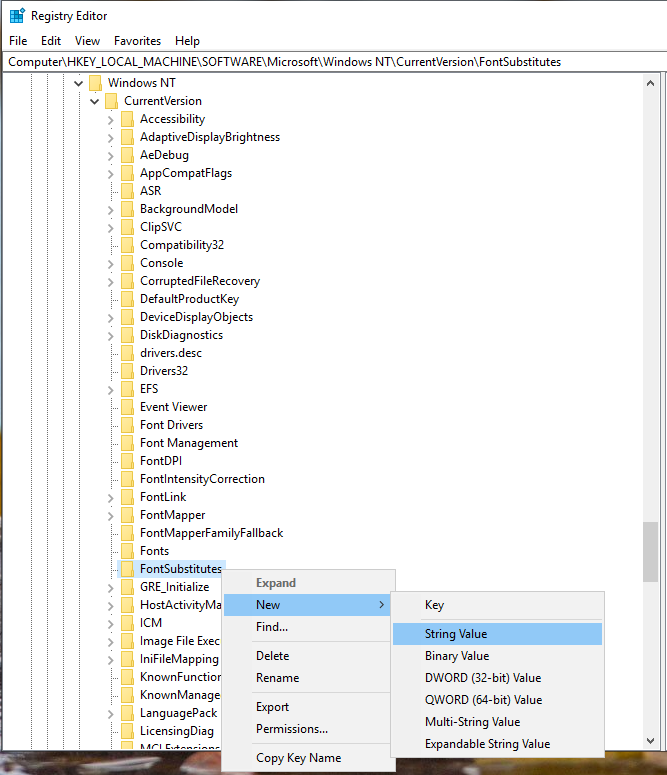Expand the CorruptedFileRecovery key
The width and height of the screenshot is (667, 775).
[x=111, y=282]
